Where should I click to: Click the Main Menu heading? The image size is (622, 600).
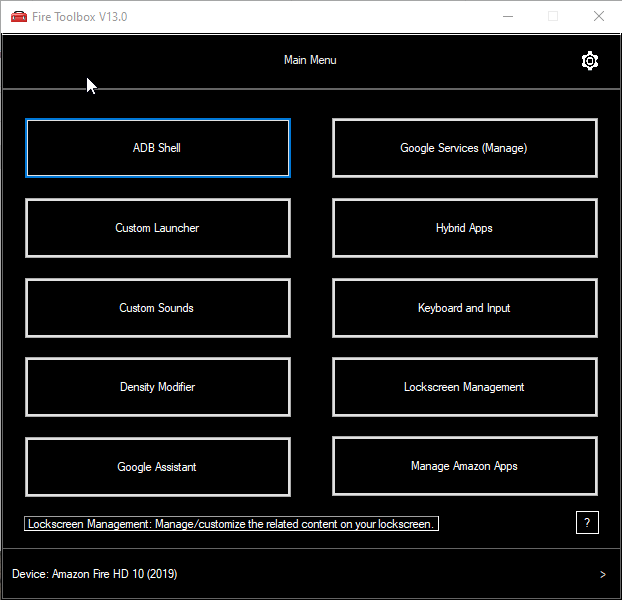pos(310,60)
